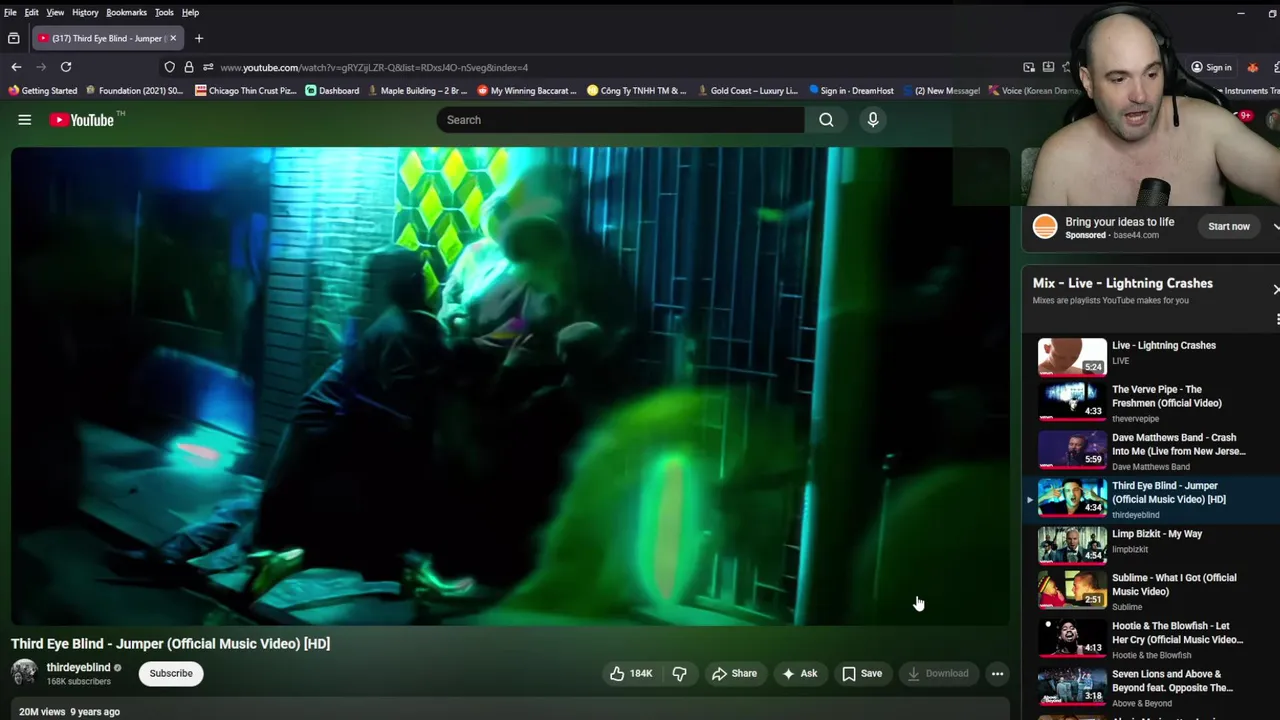Open the YouTube guide hamburger menu
This screenshot has width=1280, height=720.
[24, 120]
